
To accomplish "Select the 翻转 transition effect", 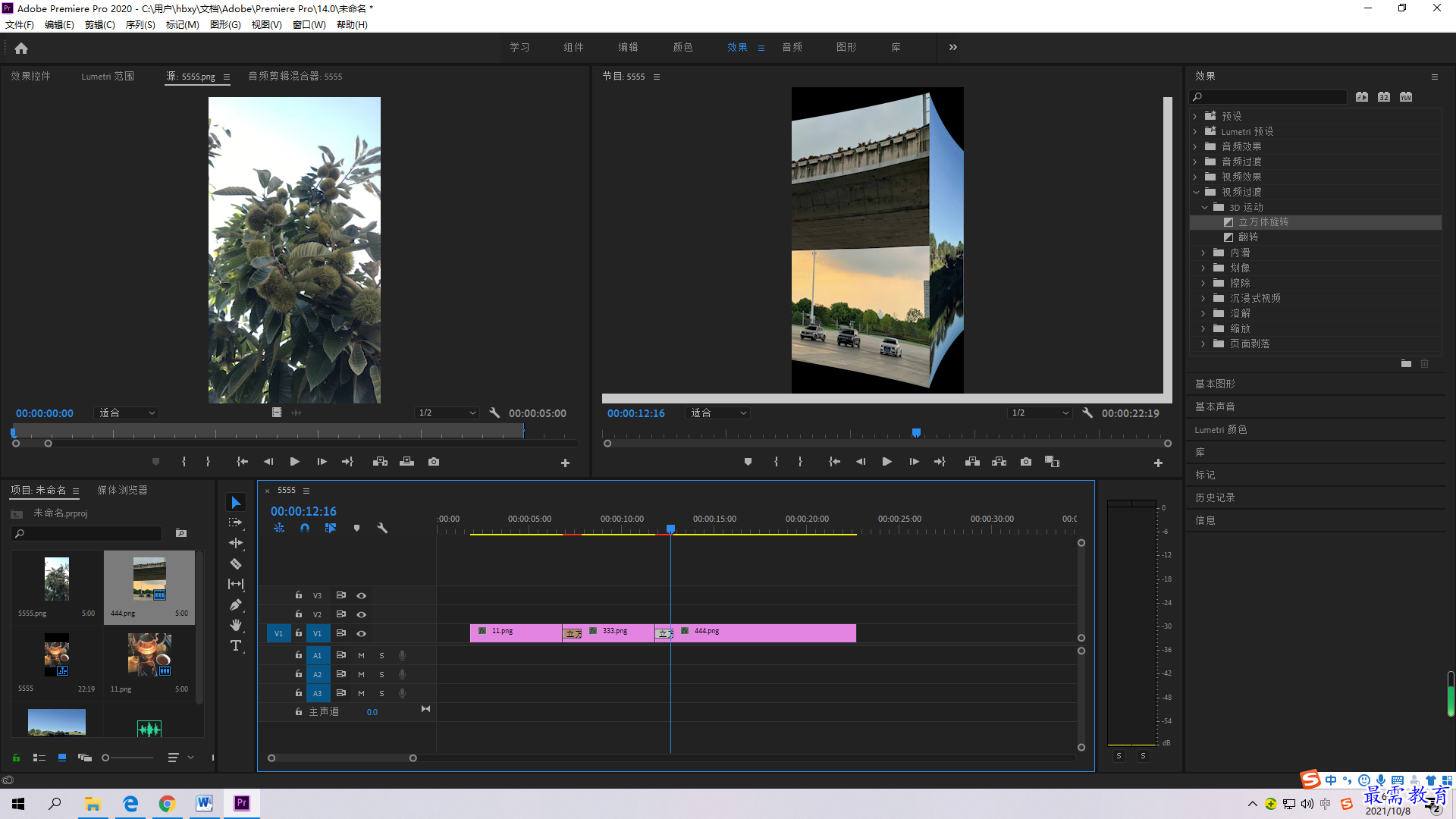I will pyautogui.click(x=1248, y=237).
